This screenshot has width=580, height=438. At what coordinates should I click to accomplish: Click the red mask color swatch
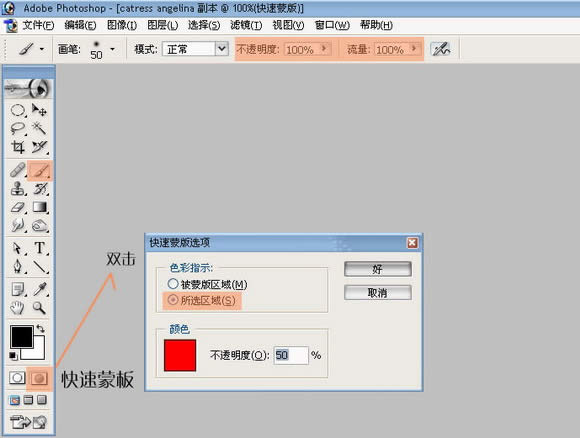coord(180,356)
